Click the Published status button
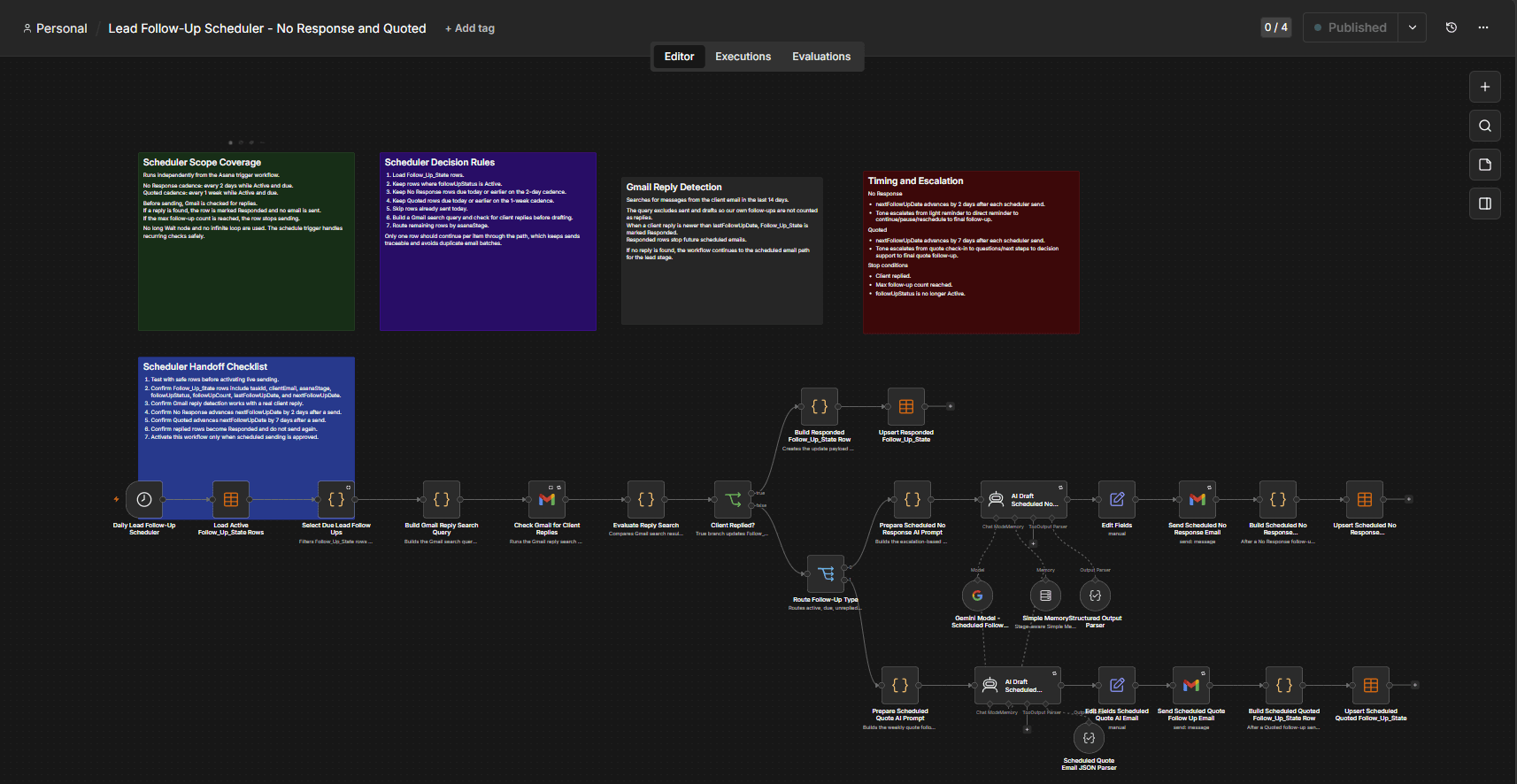 click(1351, 27)
